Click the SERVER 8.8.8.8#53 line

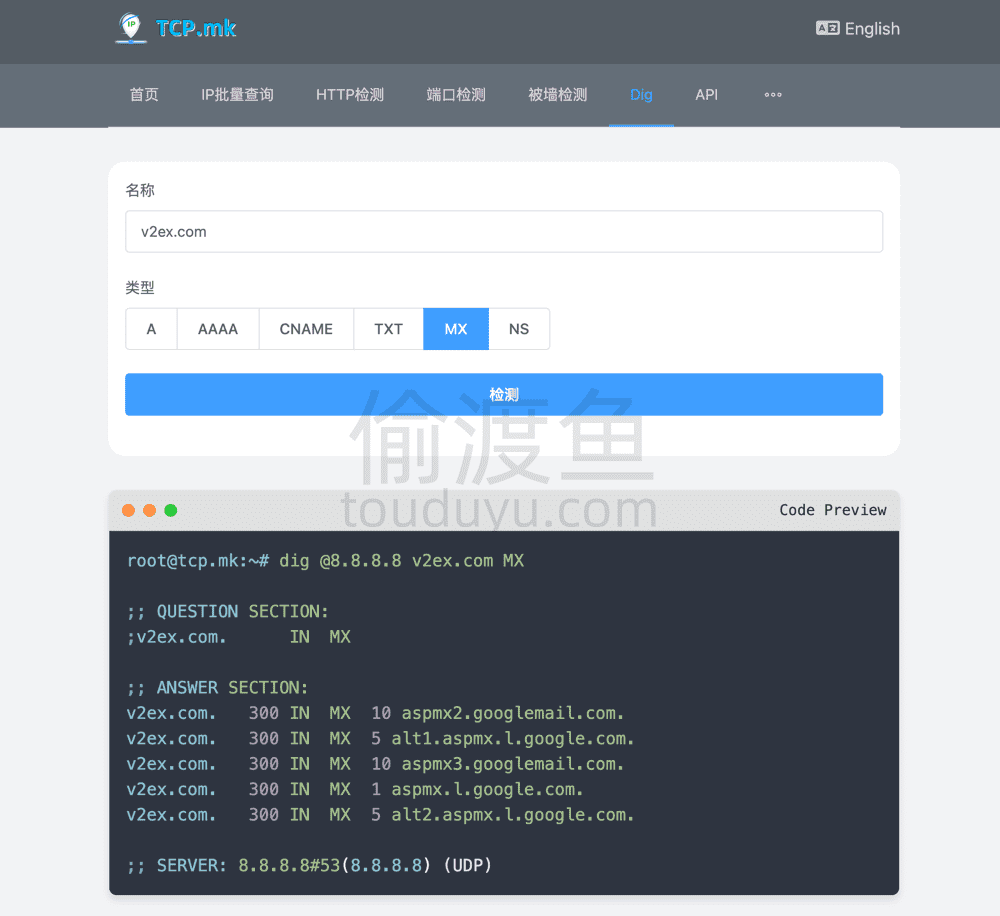click(309, 866)
